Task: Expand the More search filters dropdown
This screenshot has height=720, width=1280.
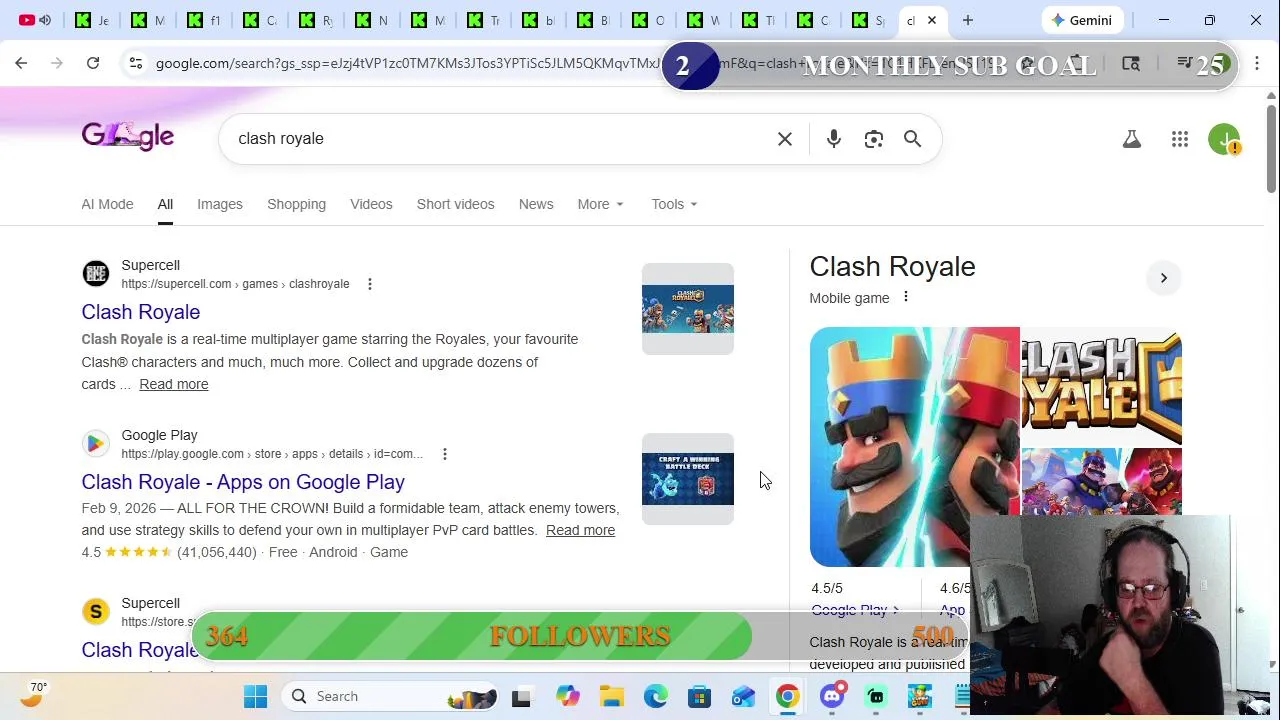Action: (600, 204)
